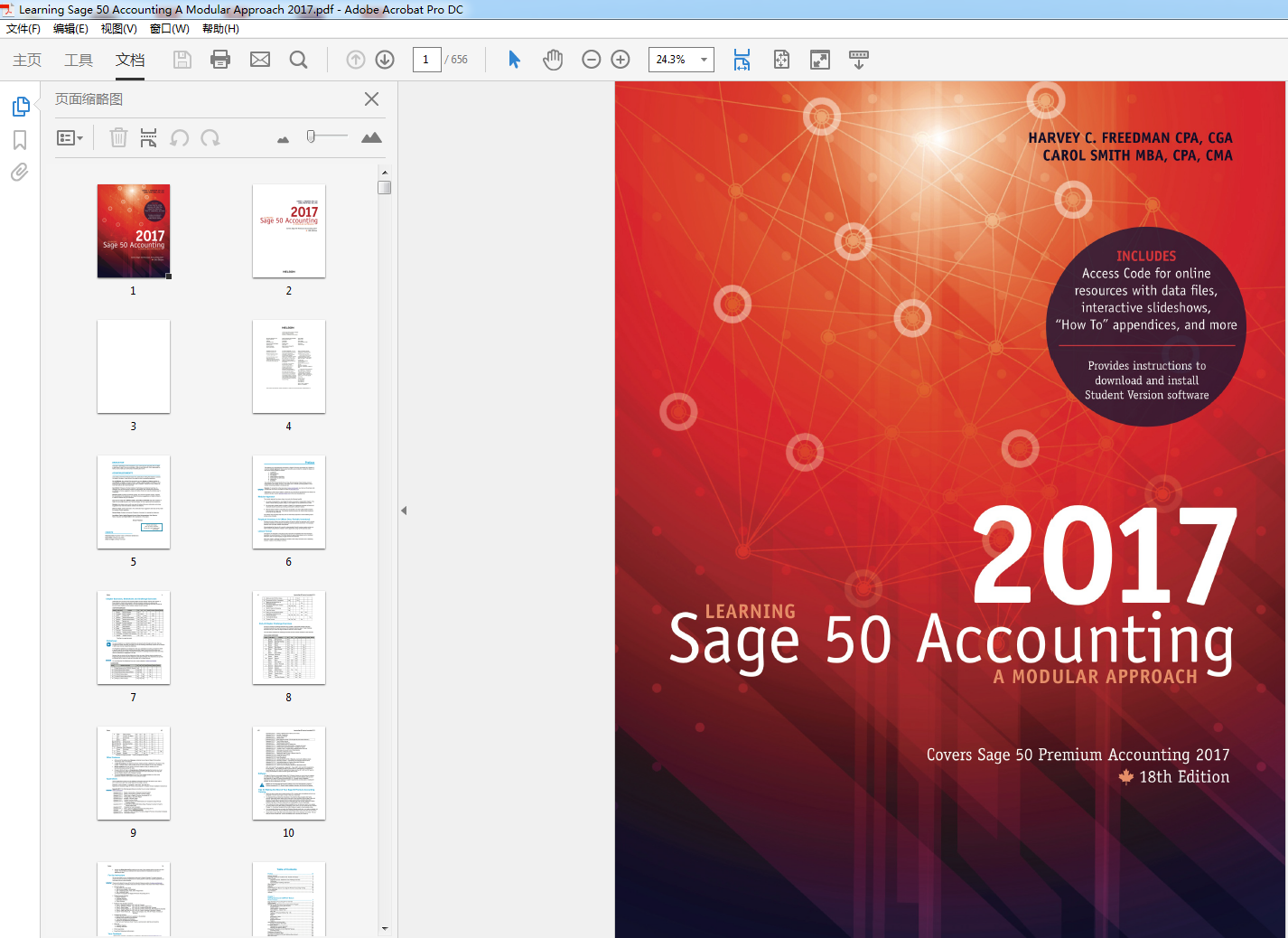1288x938 pixels.
Task: Click the print pages icon in thumbnails toolbar
Action: pos(149,137)
